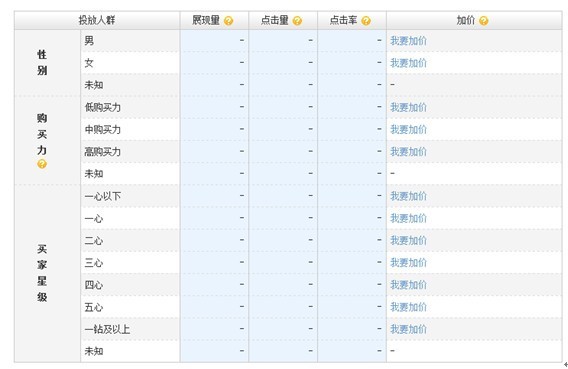
Task: Click help icon next to 加价 header
Action: [484, 21]
